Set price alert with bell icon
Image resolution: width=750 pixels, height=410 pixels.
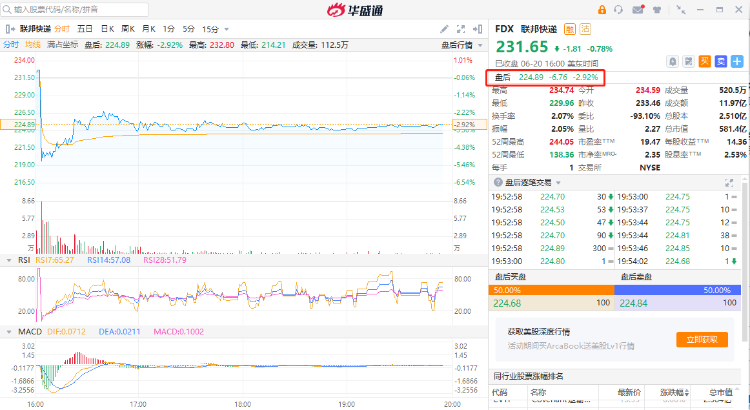(673, 62)
